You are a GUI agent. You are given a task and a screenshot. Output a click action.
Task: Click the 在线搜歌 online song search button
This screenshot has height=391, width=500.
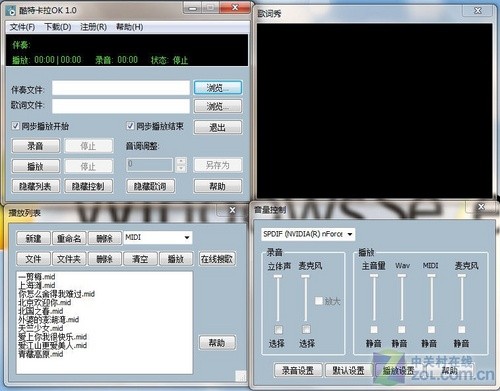[x=217, y=259]
